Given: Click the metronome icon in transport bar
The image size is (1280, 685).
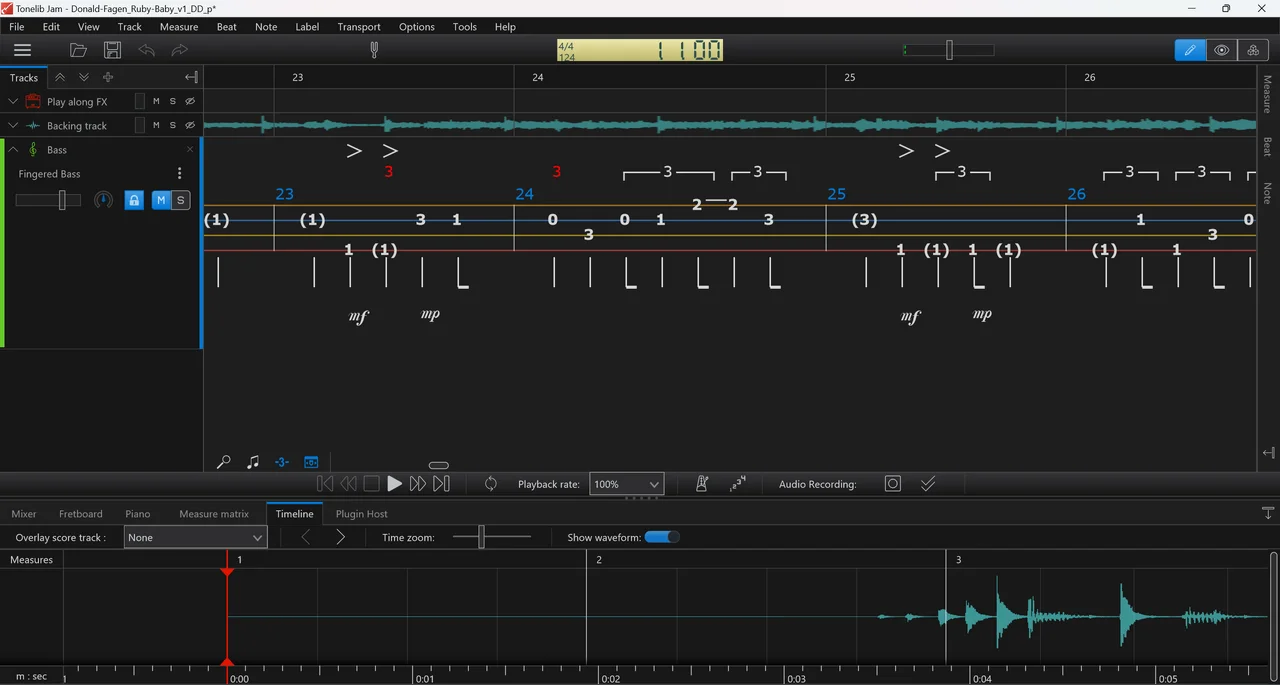Looking at the screenshot, I should (x=702, y=484).
